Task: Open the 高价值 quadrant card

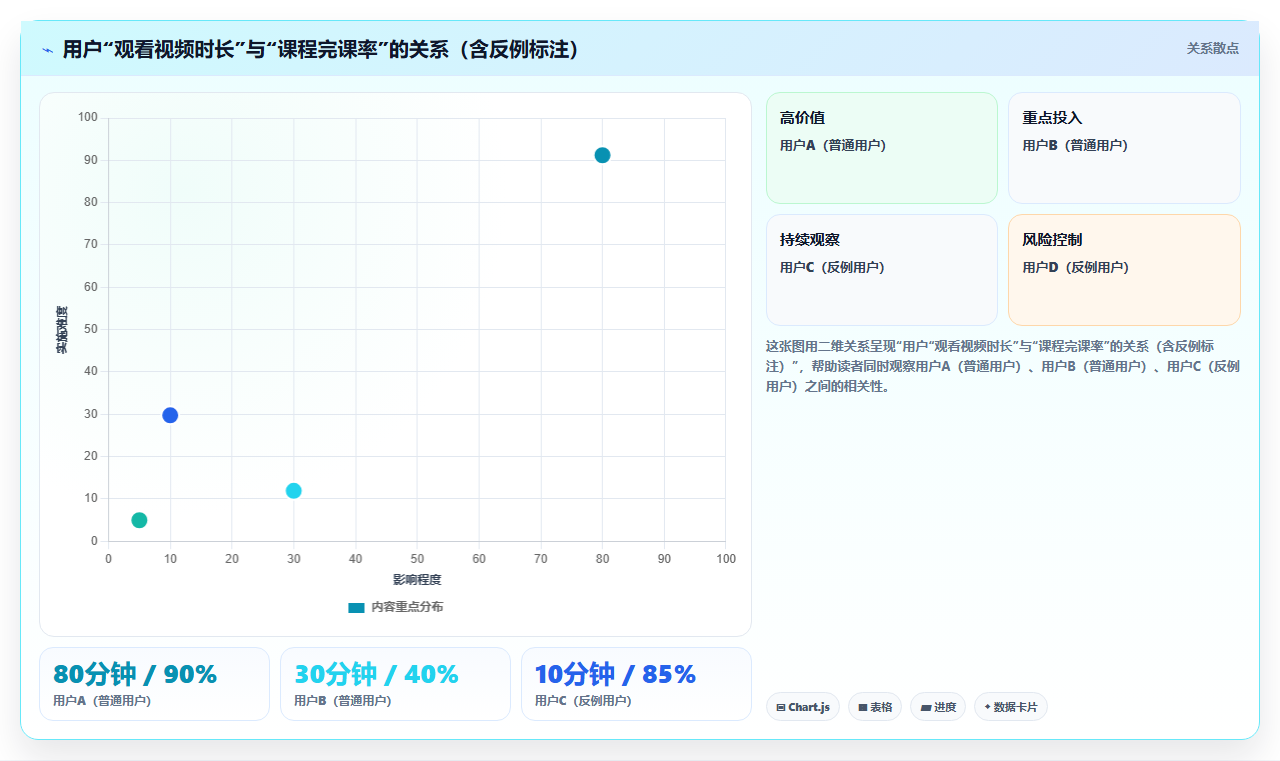Action: [x=882, y=148]
